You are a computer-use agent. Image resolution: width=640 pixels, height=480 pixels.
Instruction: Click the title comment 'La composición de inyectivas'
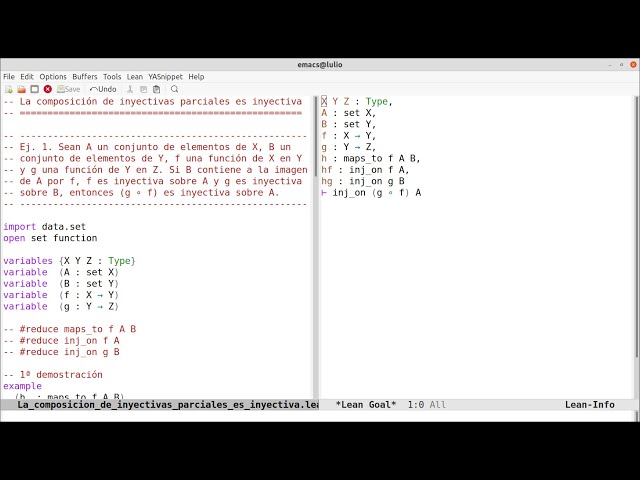153,101
